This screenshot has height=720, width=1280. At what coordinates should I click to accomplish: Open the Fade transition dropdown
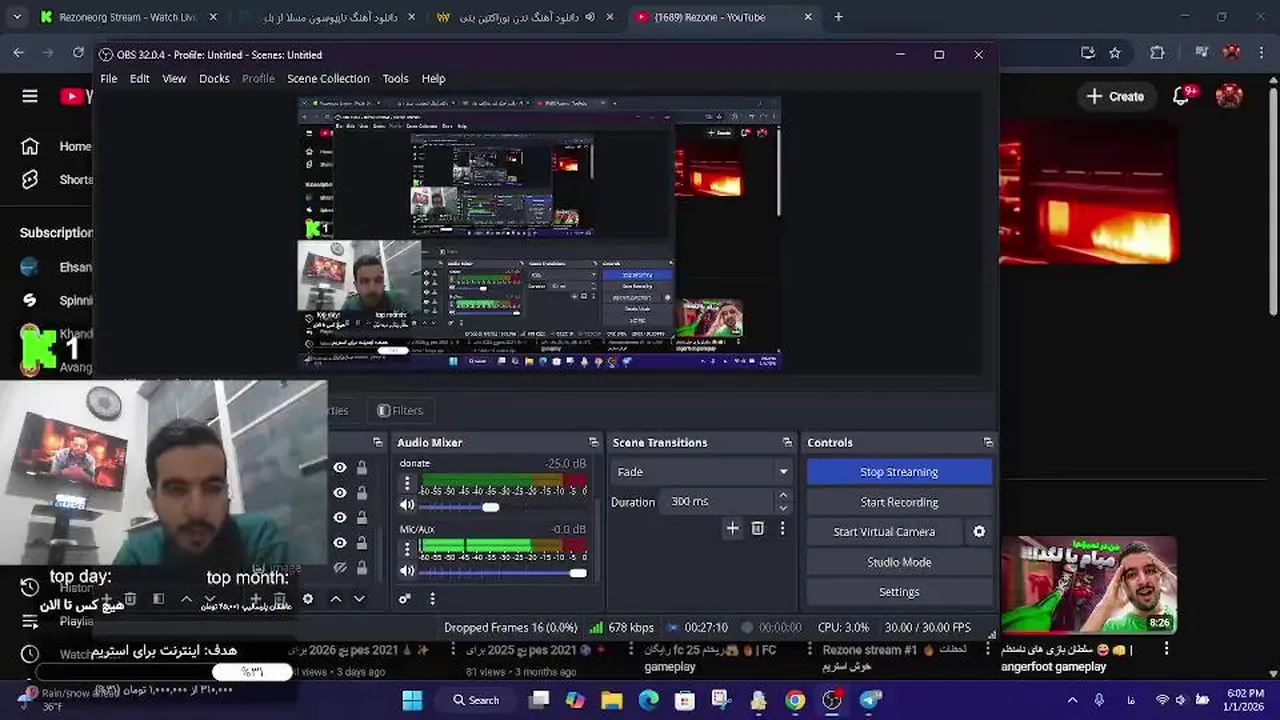(x=701, y=472)
